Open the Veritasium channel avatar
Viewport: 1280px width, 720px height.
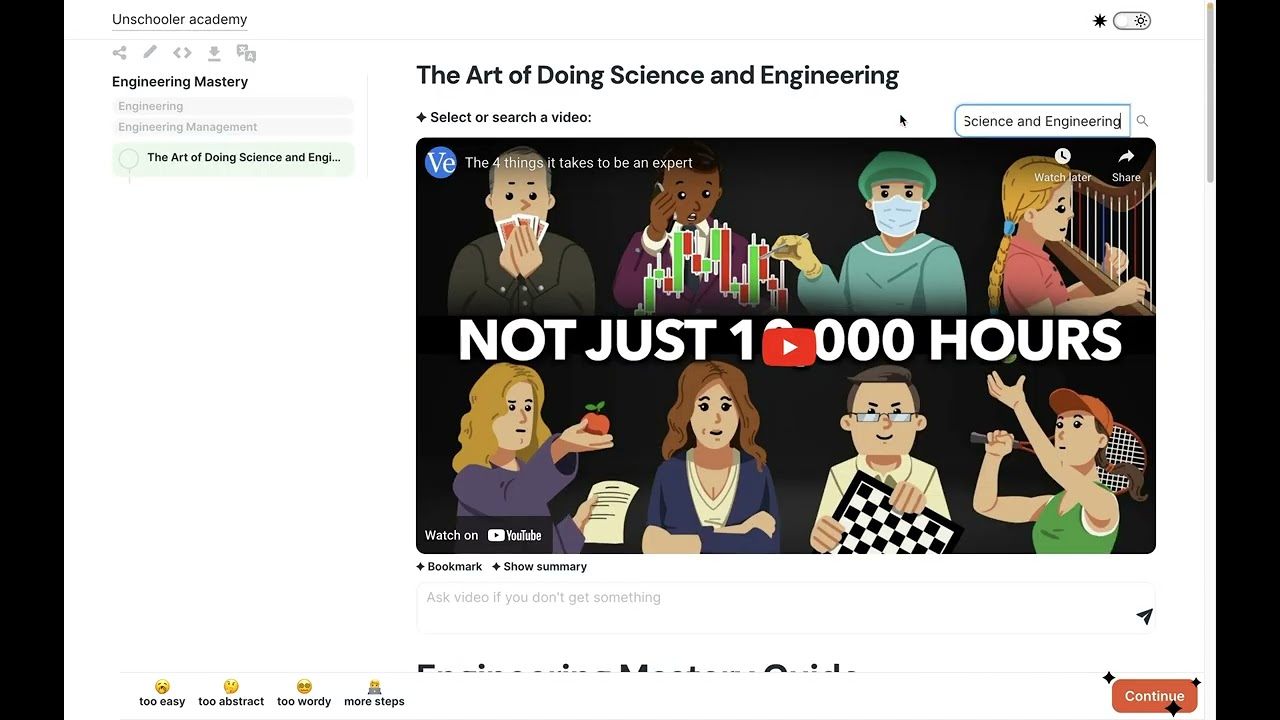441,162
